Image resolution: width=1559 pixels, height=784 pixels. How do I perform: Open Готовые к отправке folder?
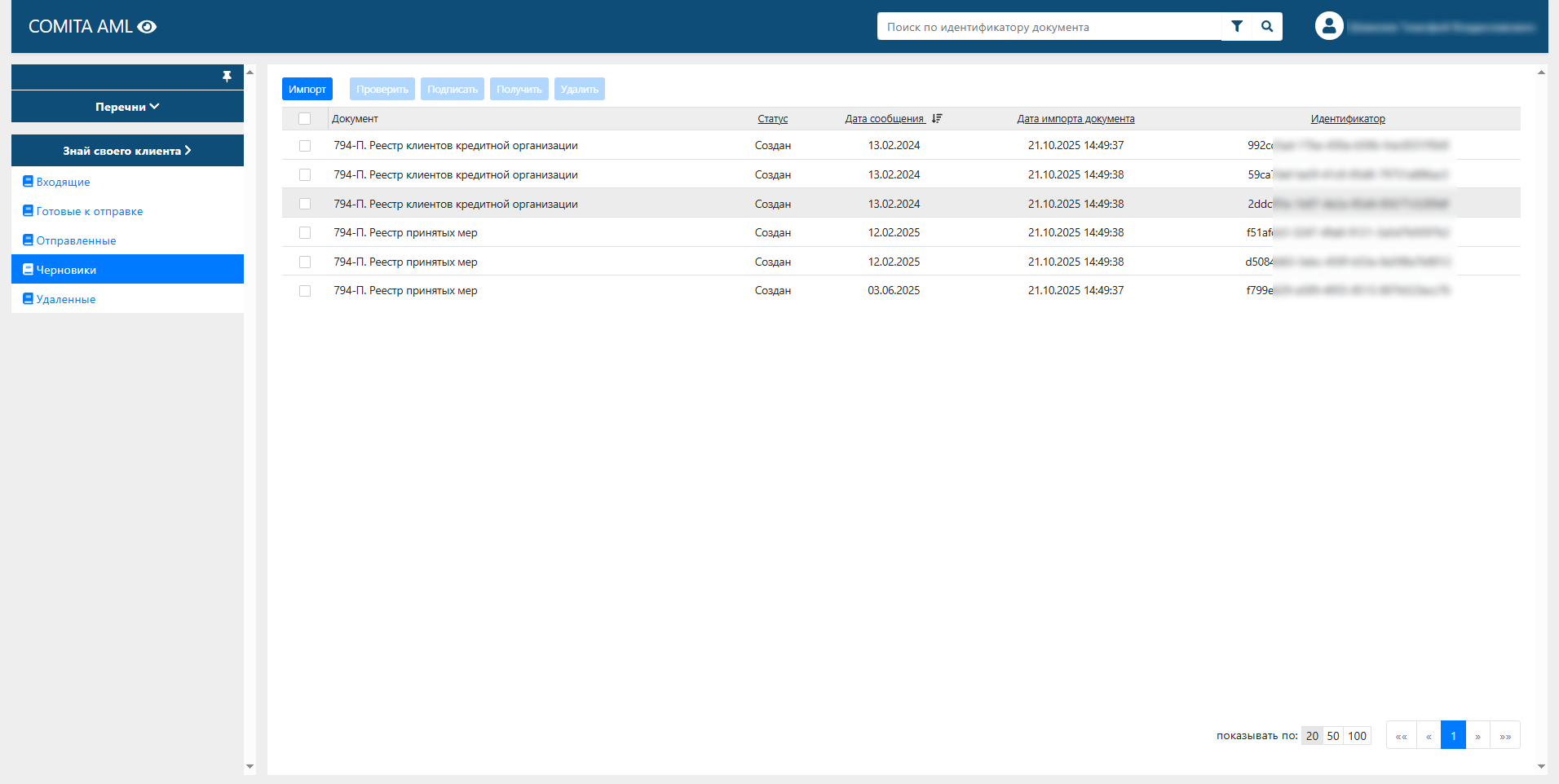(90, 211)
